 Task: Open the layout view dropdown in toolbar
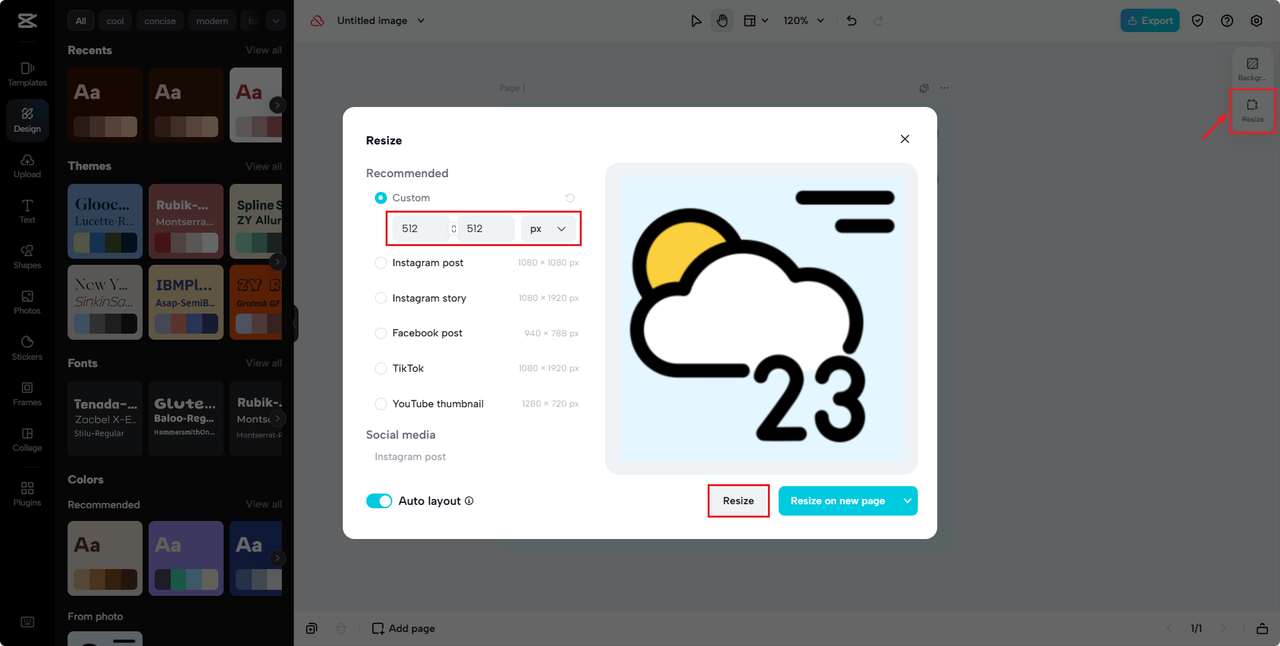tap(756, 20)
